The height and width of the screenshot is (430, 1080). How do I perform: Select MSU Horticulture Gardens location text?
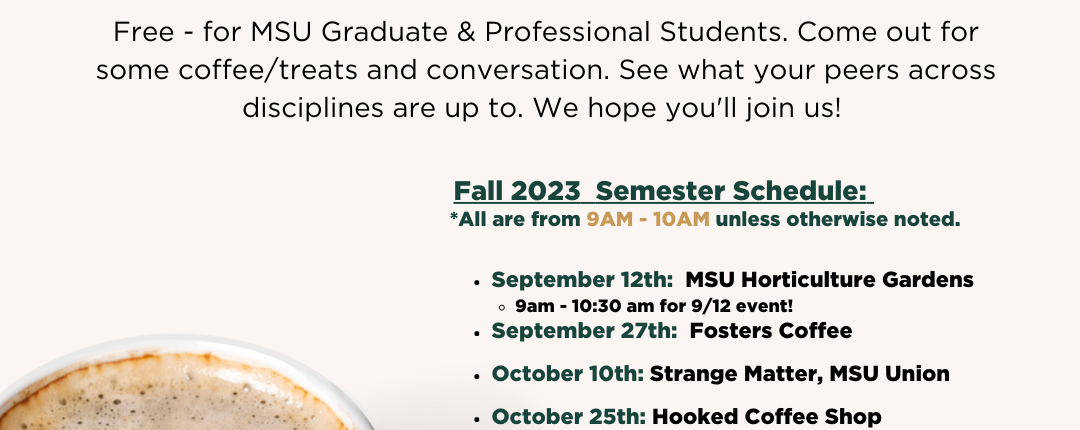829,280
